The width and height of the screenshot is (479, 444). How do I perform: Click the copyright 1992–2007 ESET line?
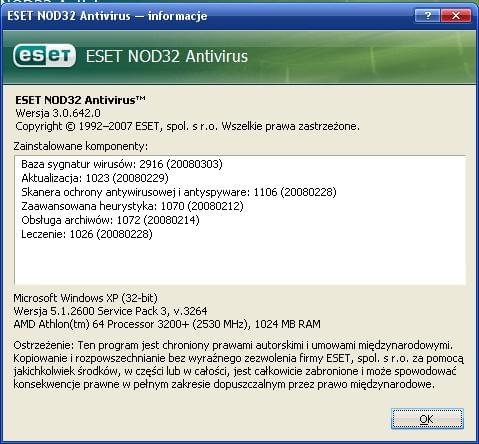[x=188, y=126]
